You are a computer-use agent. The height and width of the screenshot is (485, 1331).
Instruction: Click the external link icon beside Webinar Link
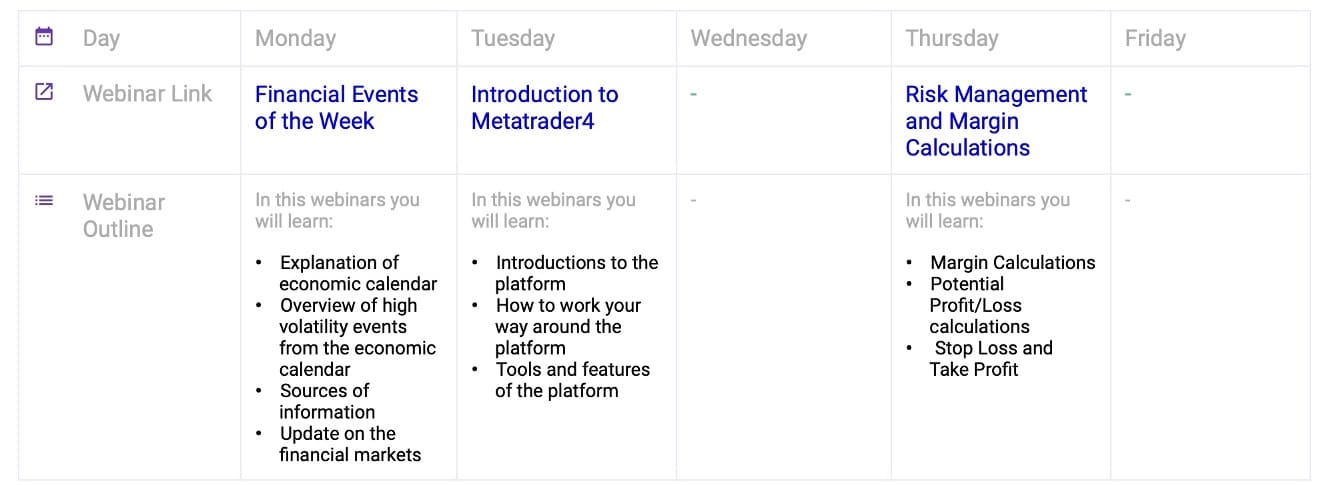pos(44,92)
